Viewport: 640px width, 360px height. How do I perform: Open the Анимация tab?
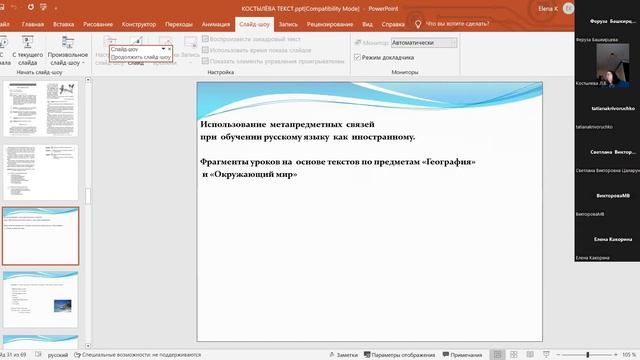point(216,24)
